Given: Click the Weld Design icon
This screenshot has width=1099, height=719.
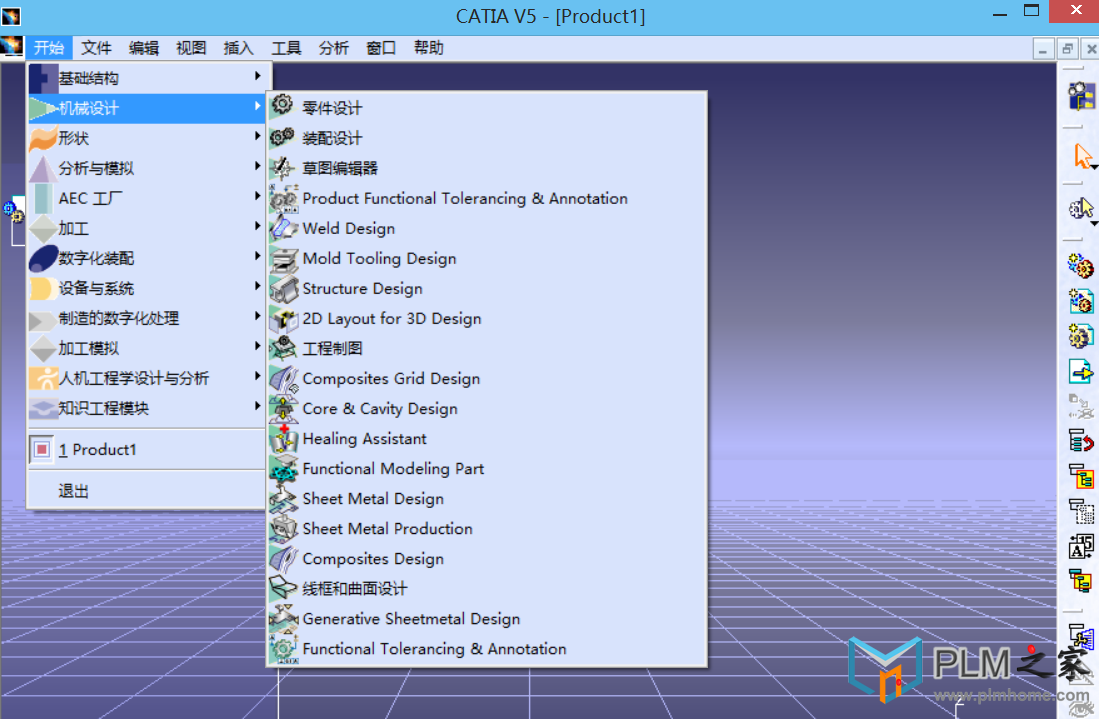Looking at the screenshot, I should [x=283, y=228].
